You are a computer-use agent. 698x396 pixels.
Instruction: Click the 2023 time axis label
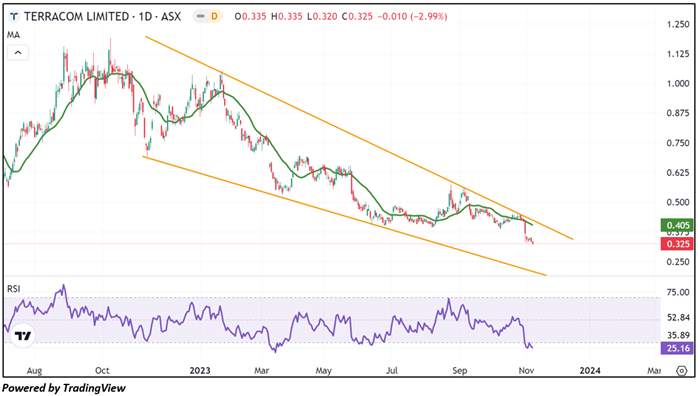pyautogui.click(x=200, y=370)
